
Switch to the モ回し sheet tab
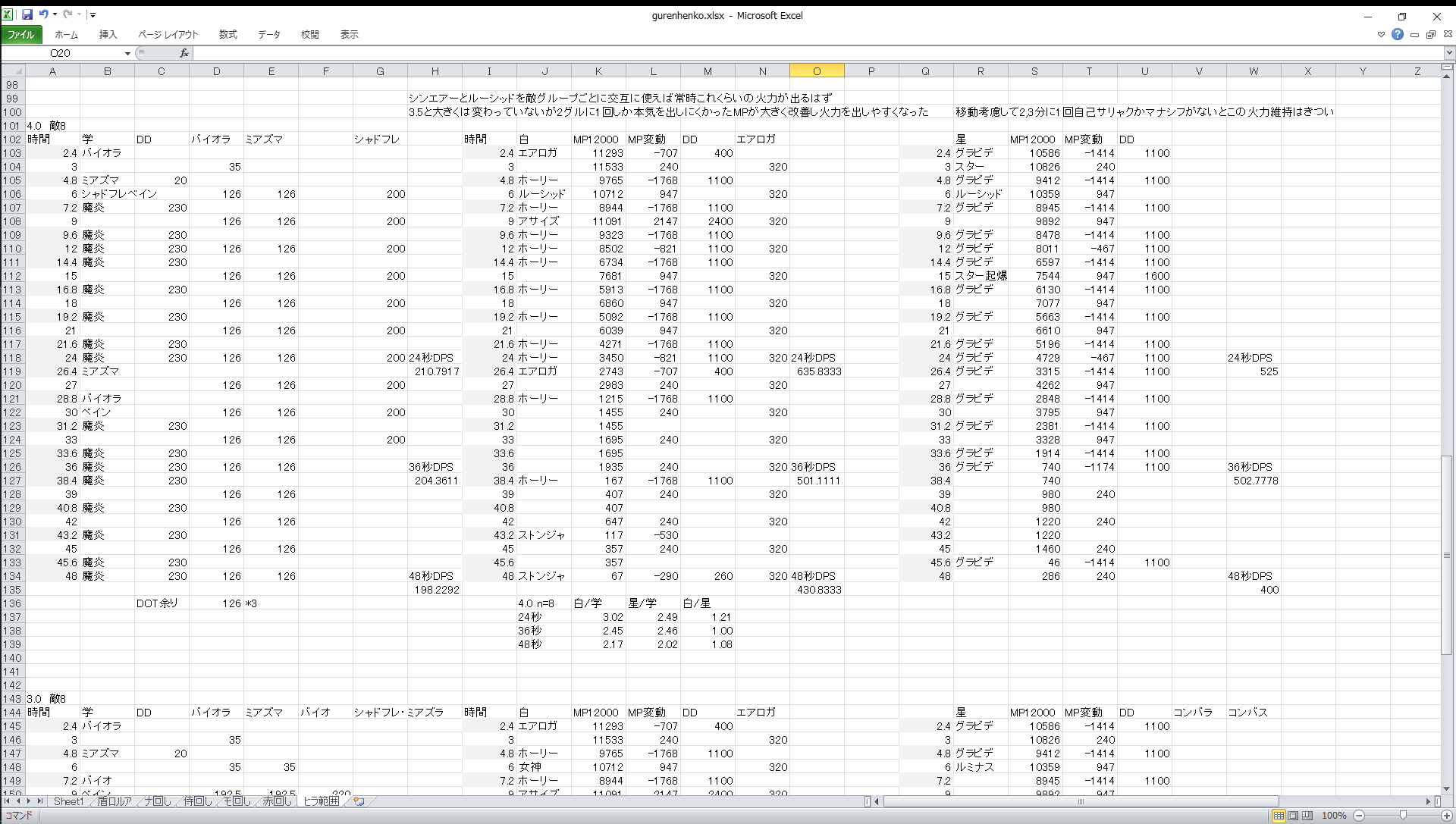tap(237, 801)
